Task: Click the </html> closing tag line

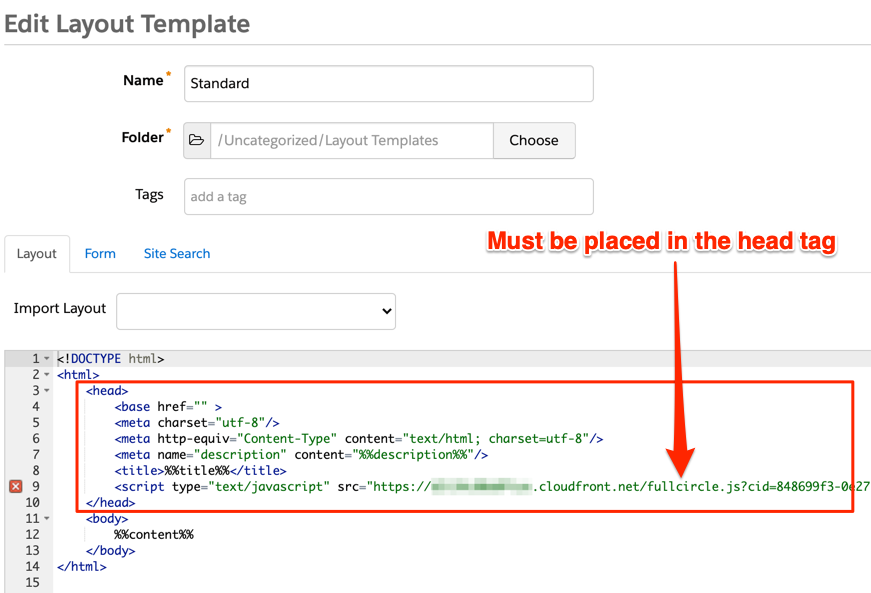Action: 82,567
